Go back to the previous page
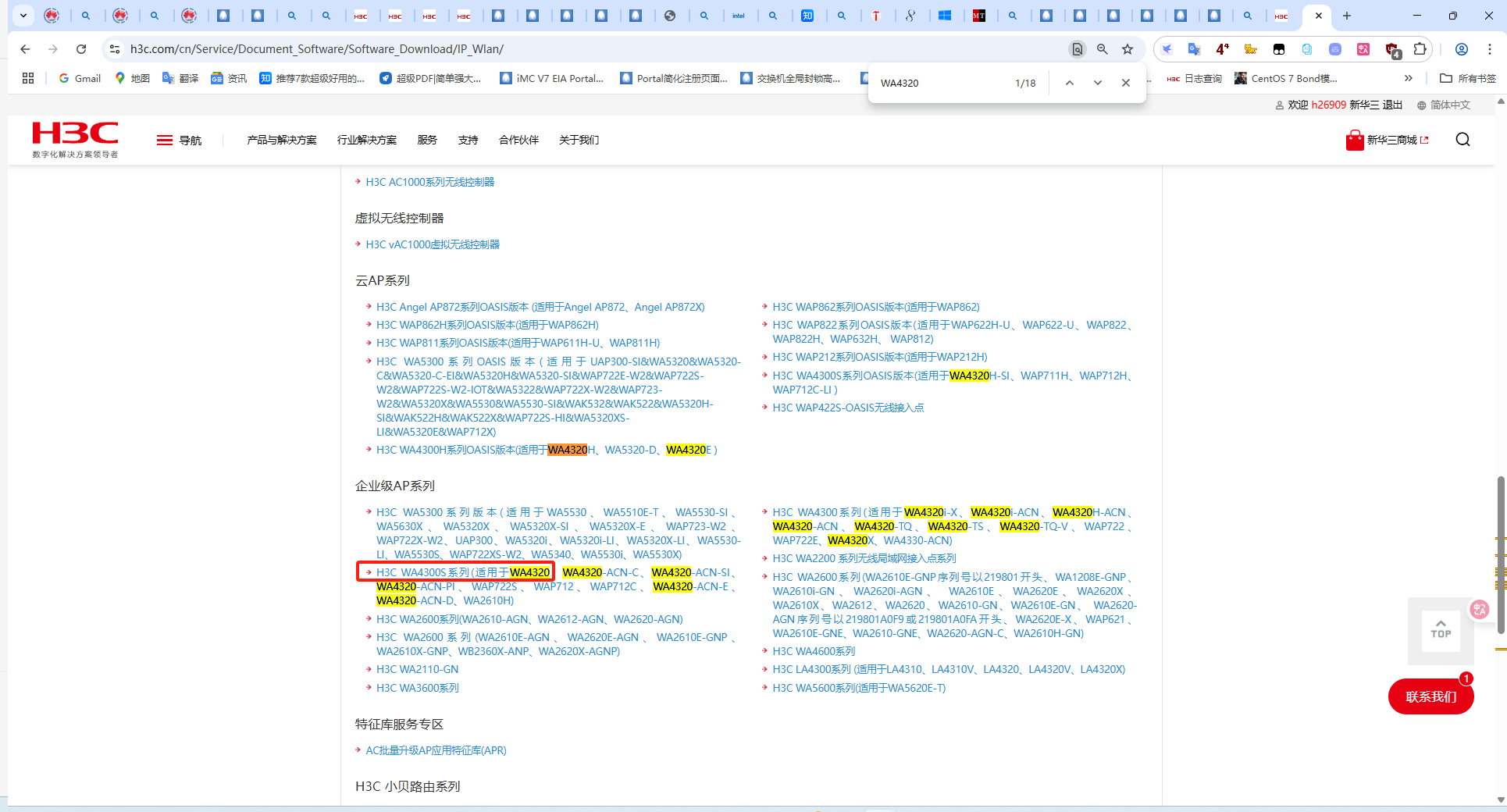This screenshot has height=812, width=1507. click(x=25, y=49)
